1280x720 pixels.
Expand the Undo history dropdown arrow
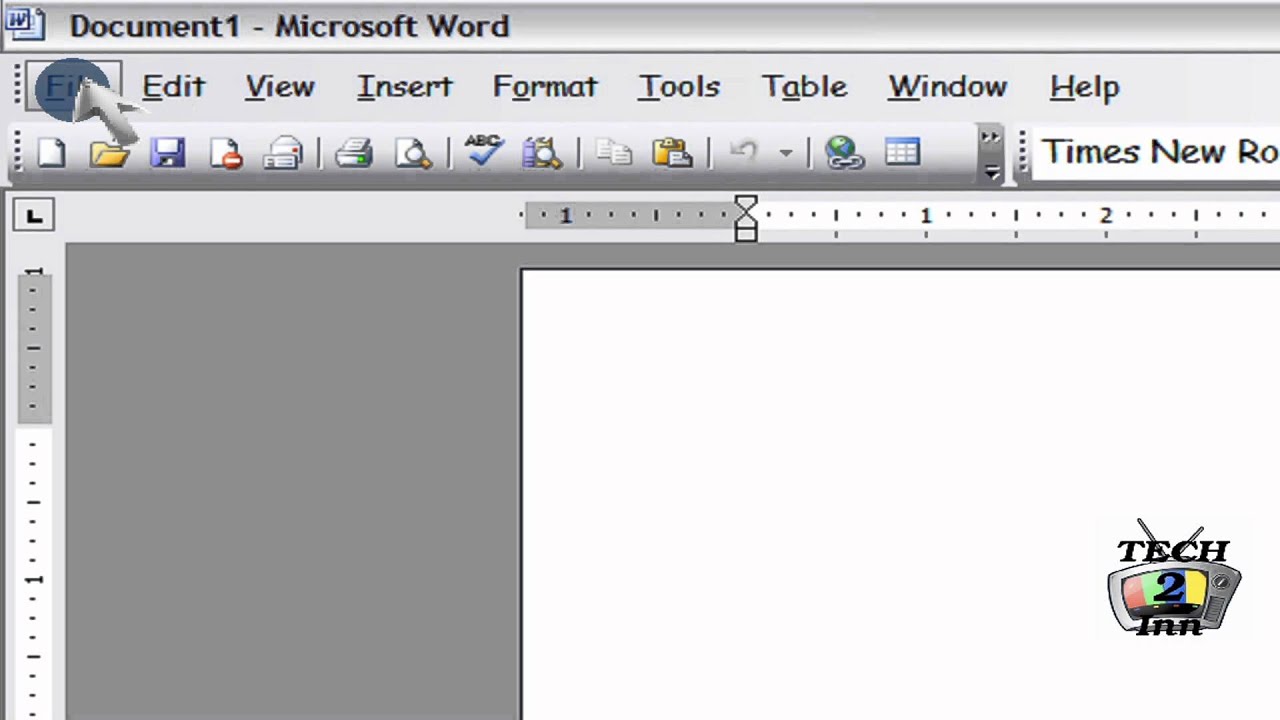786,153
